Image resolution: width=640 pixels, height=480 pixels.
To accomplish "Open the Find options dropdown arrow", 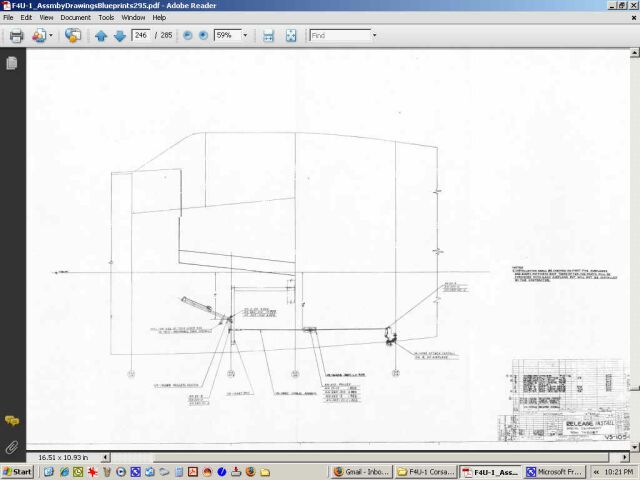I will pyautogui.click(x=375, y=36).
